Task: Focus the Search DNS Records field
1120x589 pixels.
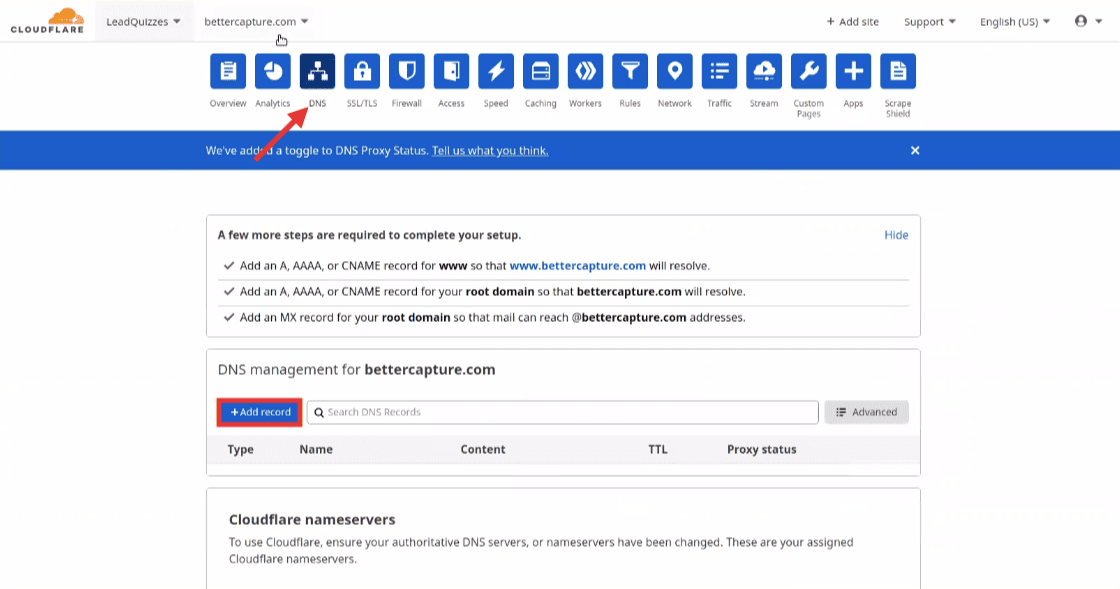Action: [563, 412]
